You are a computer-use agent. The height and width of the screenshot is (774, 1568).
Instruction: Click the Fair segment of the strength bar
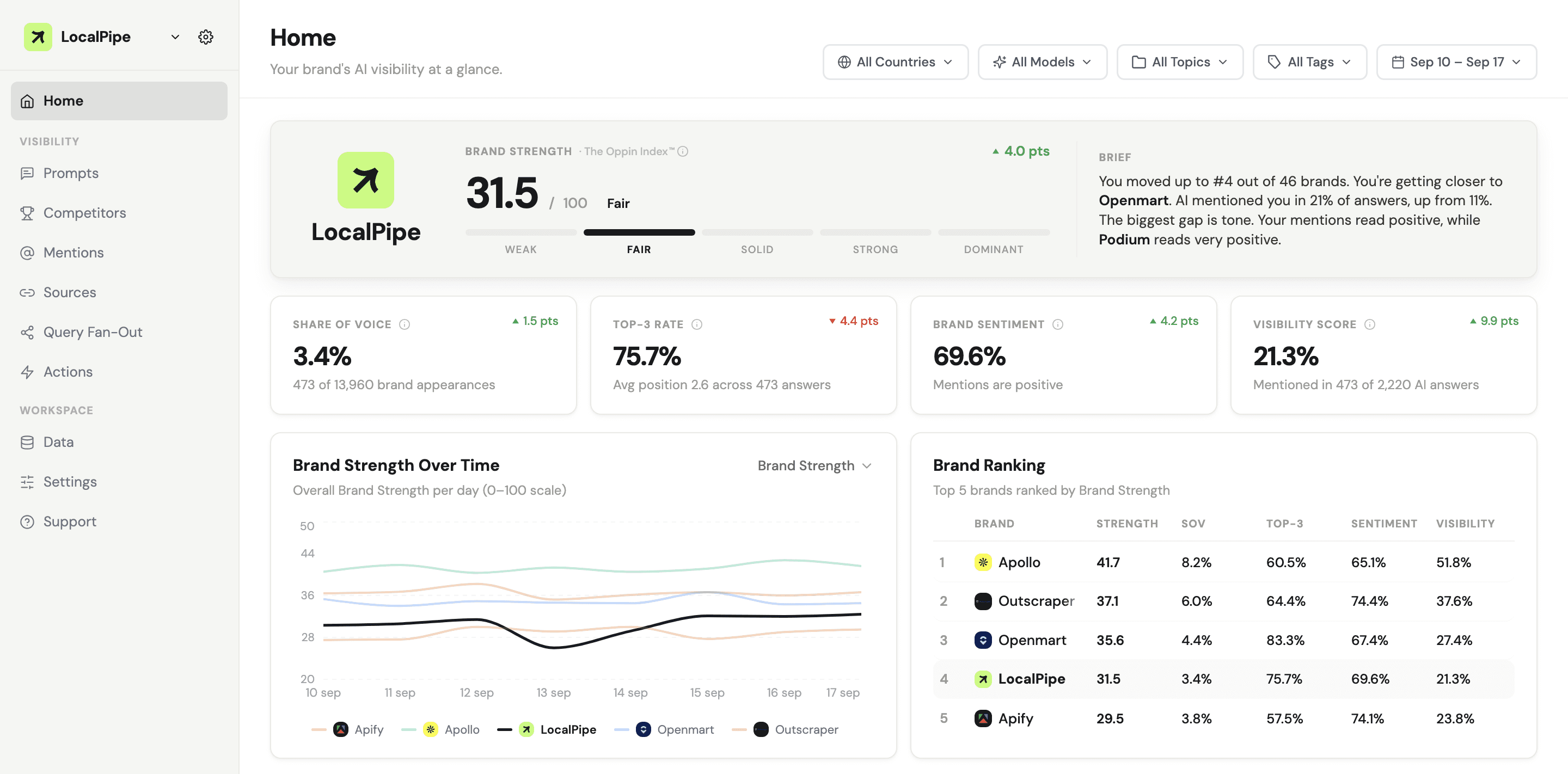pos(639,232)
